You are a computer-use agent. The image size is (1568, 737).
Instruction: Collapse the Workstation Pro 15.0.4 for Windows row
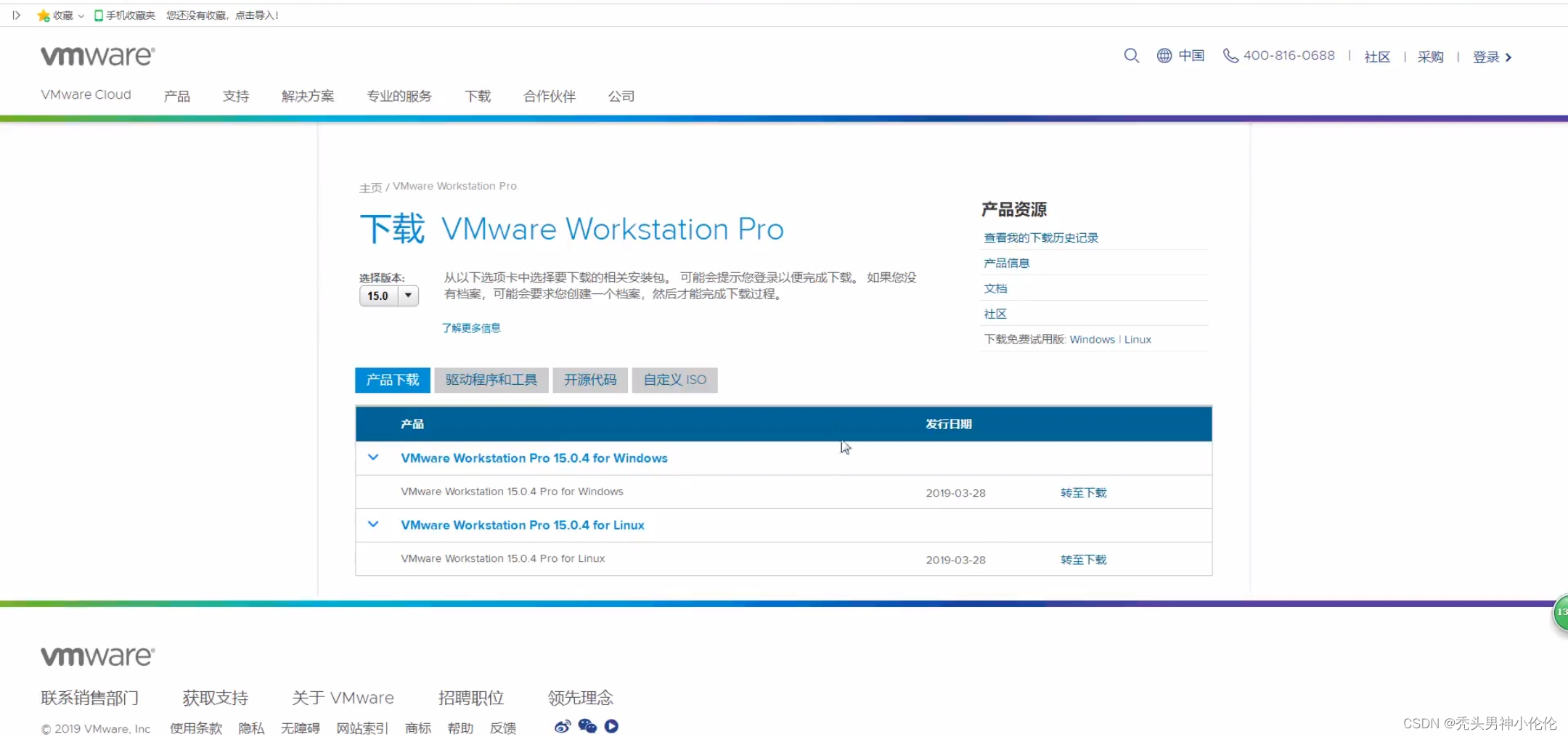point(373,457)
